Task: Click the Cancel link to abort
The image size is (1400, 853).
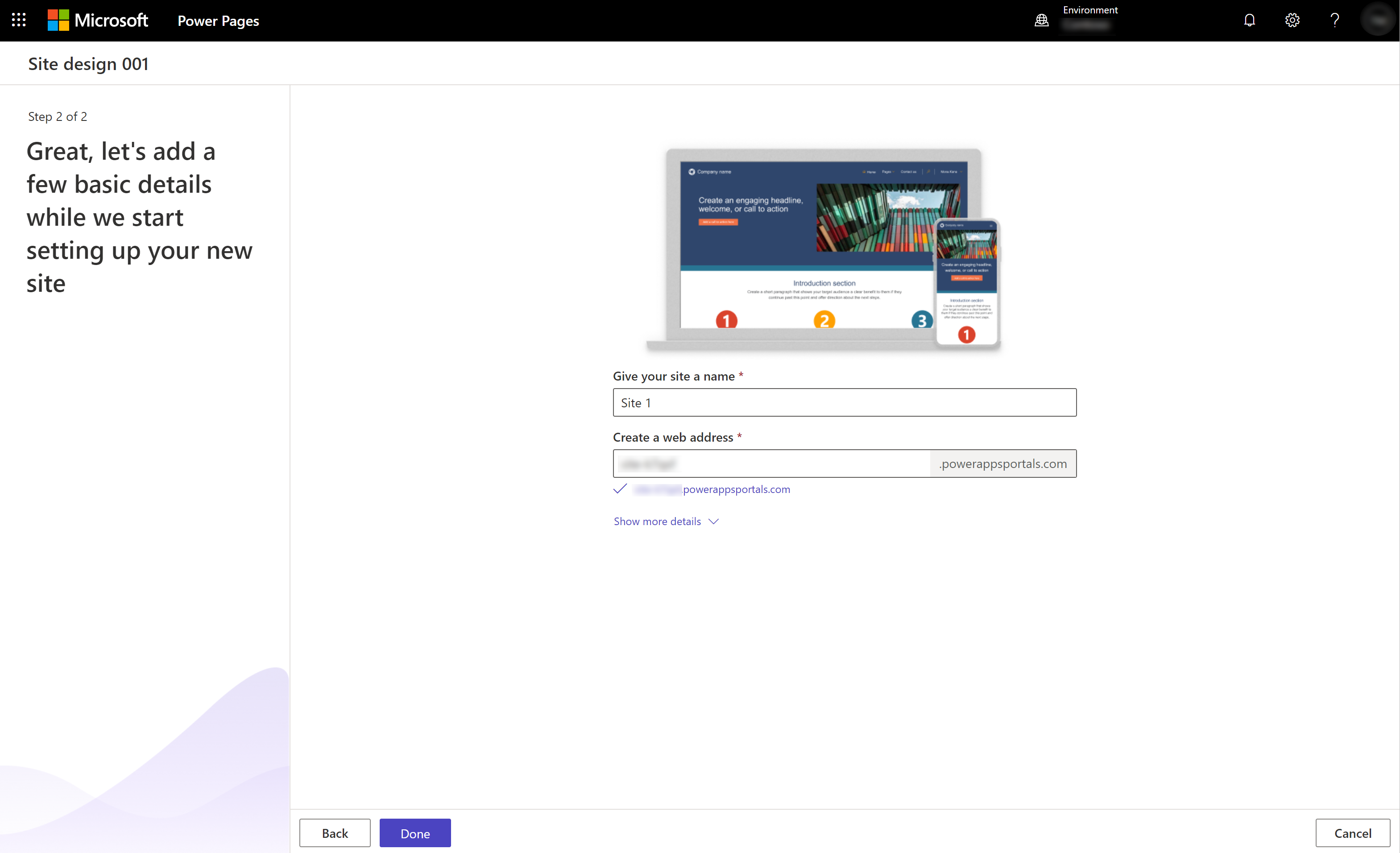Action: (1352, 833)
